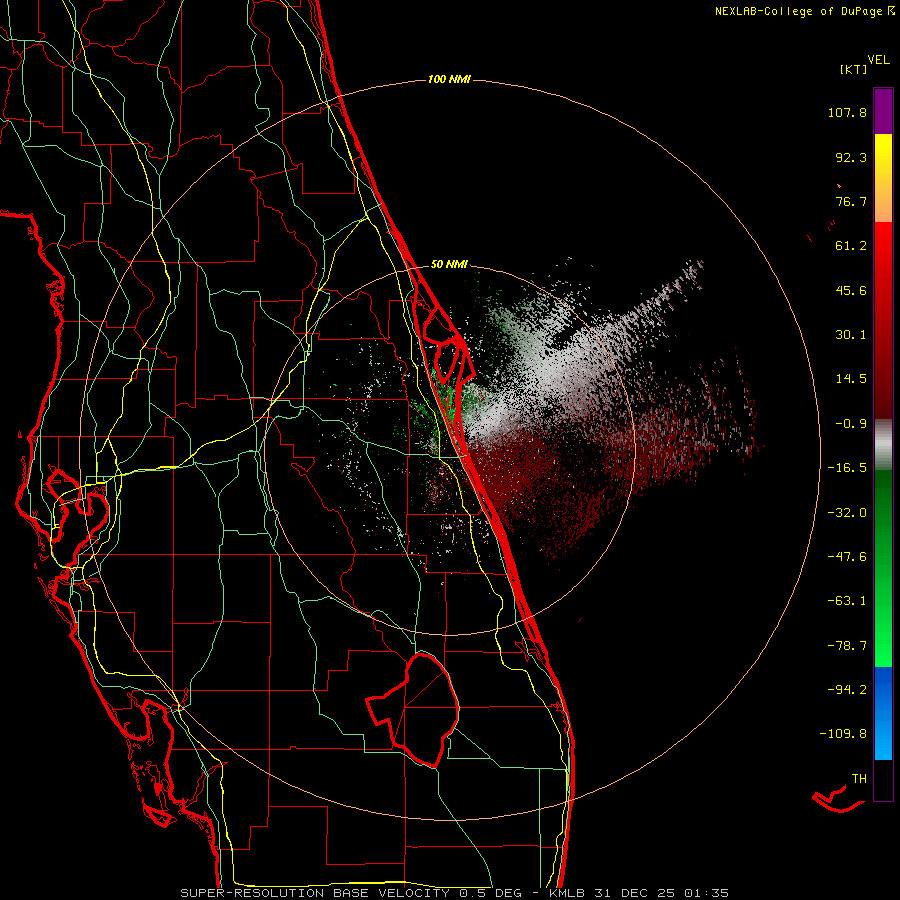This screenshot has width=900, height=900.
Task: Click the [KT] units label
Action: 853,69
